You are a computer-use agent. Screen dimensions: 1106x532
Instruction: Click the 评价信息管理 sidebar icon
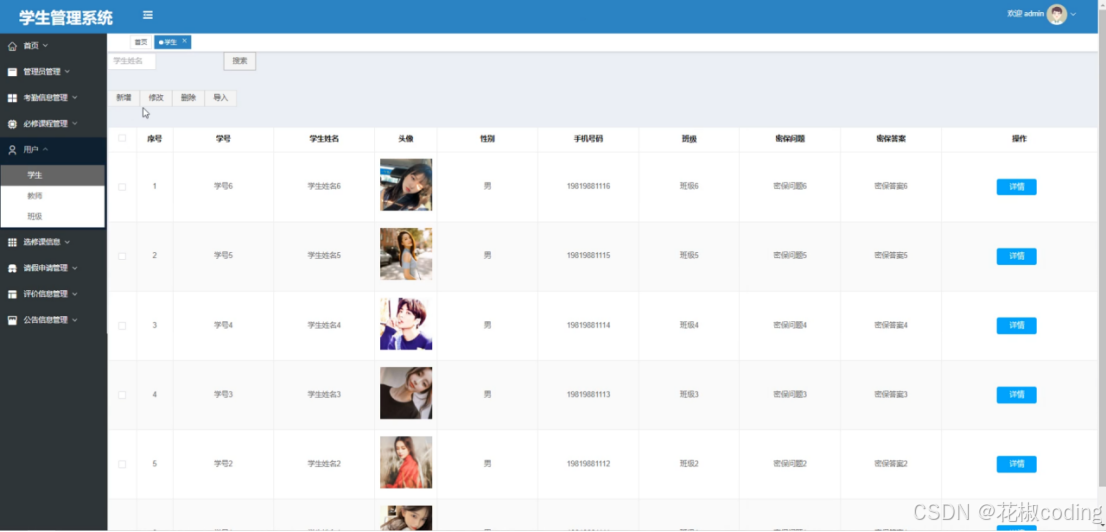(x=12, y=294)
